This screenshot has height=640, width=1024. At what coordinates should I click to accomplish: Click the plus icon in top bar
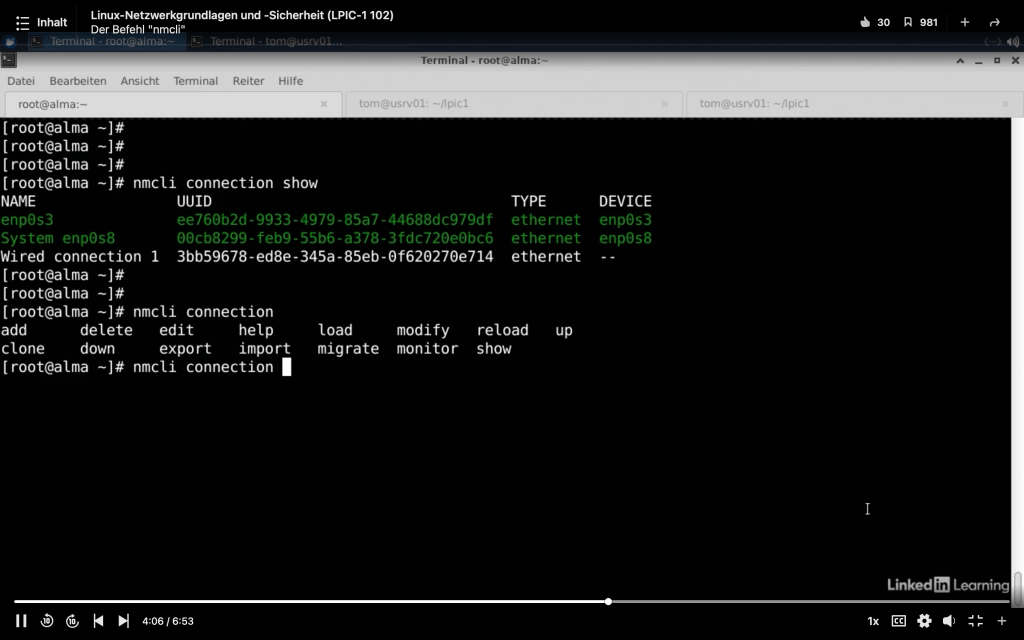965,22
